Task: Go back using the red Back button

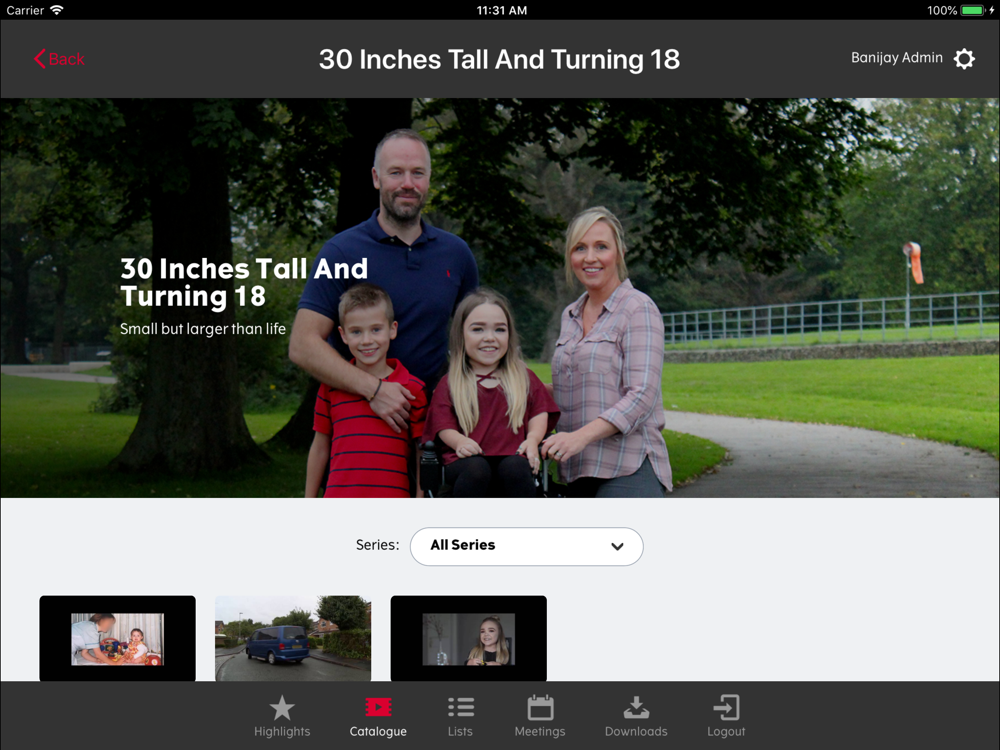Action: (x=59, y=59)
